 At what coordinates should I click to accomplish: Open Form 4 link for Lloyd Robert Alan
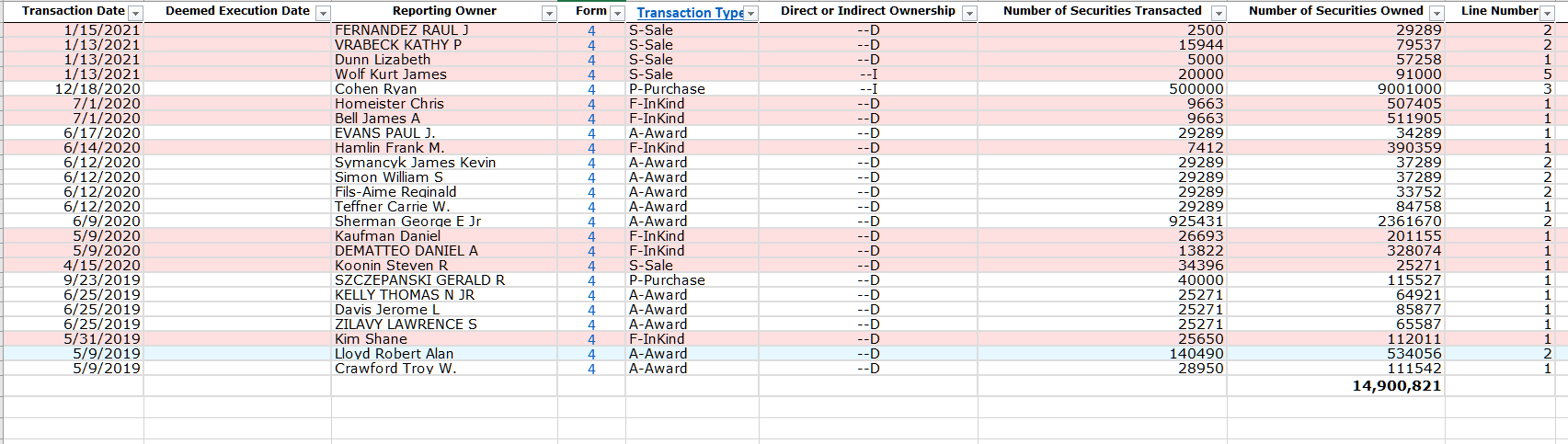pyautogui.click(x=591, y=354)
